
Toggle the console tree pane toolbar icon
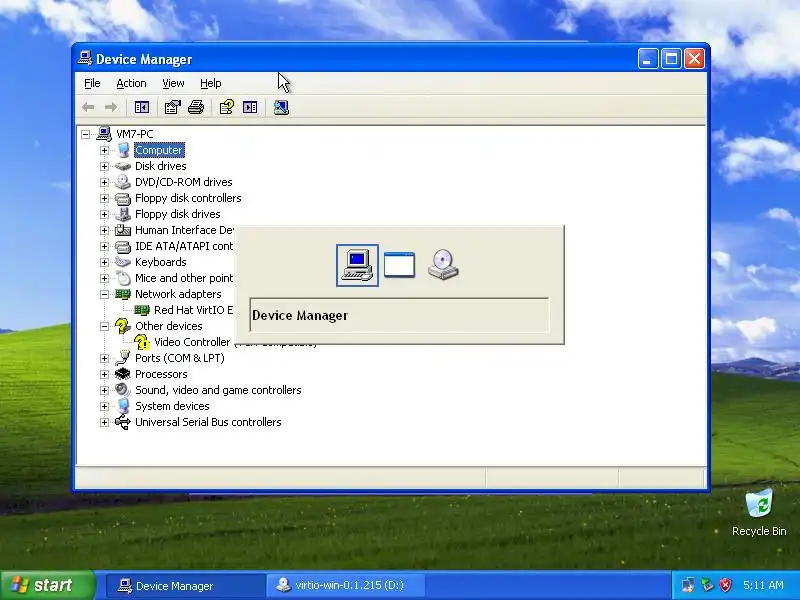click(x=142, y=107)
